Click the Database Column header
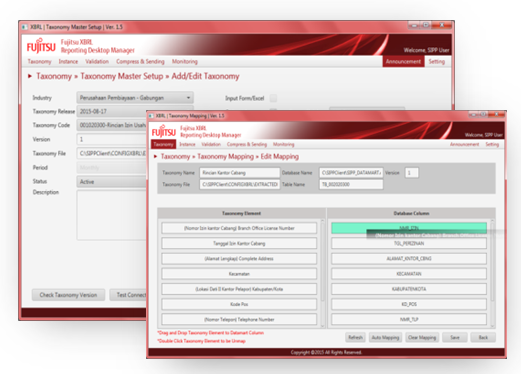 point(411,213)
